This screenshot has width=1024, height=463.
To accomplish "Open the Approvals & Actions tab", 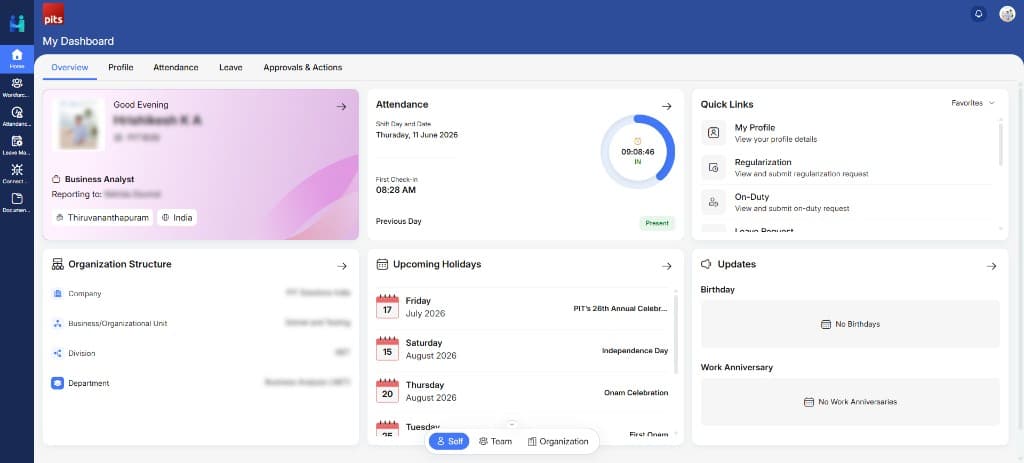I will pyautogui.click(x=302, y=67).
